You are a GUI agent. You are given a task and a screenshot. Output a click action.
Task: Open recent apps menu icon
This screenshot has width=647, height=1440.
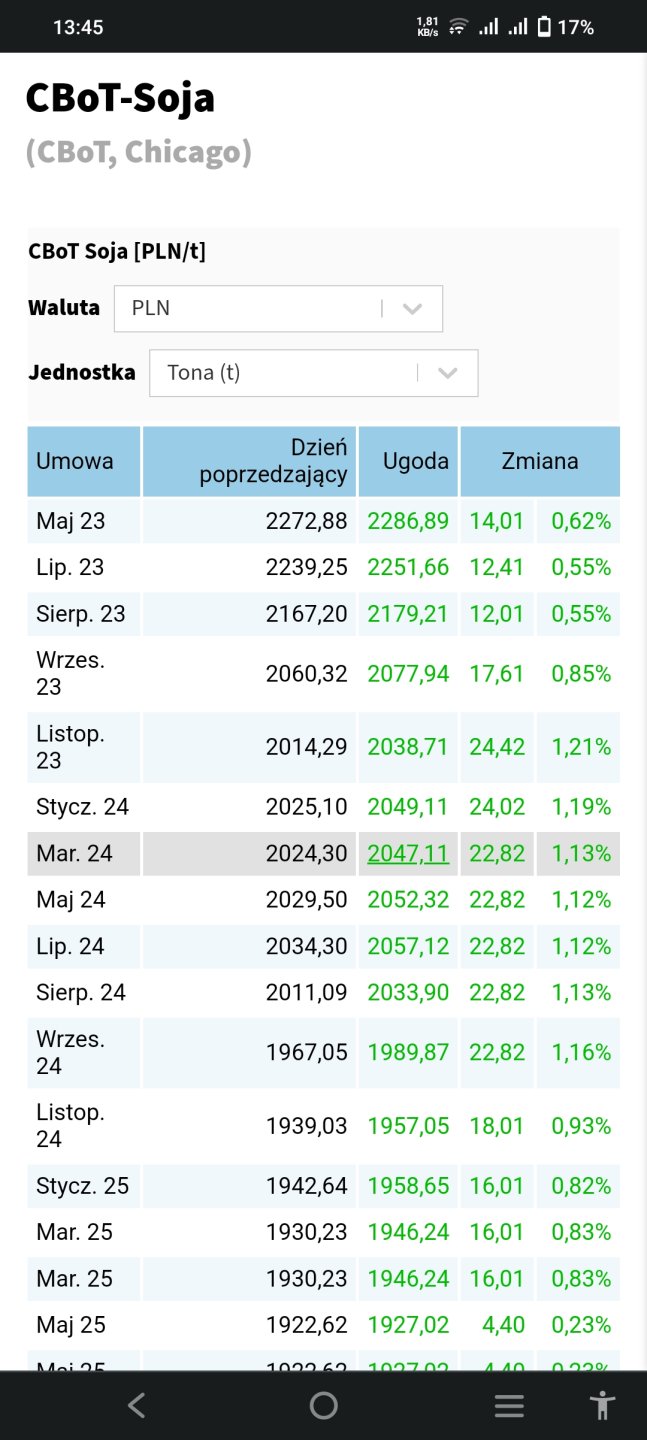click(509, 1406)
